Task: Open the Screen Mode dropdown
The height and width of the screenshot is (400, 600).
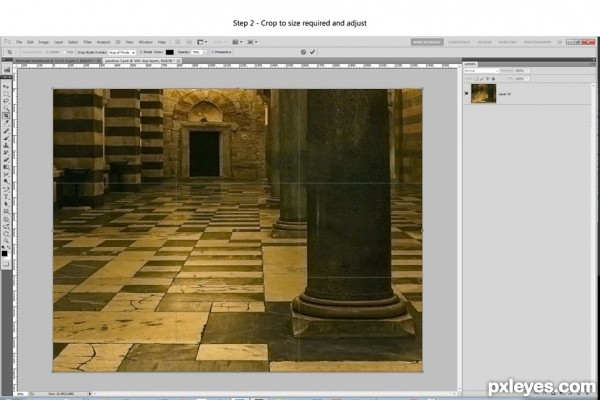Action: [x=252, y=42]
